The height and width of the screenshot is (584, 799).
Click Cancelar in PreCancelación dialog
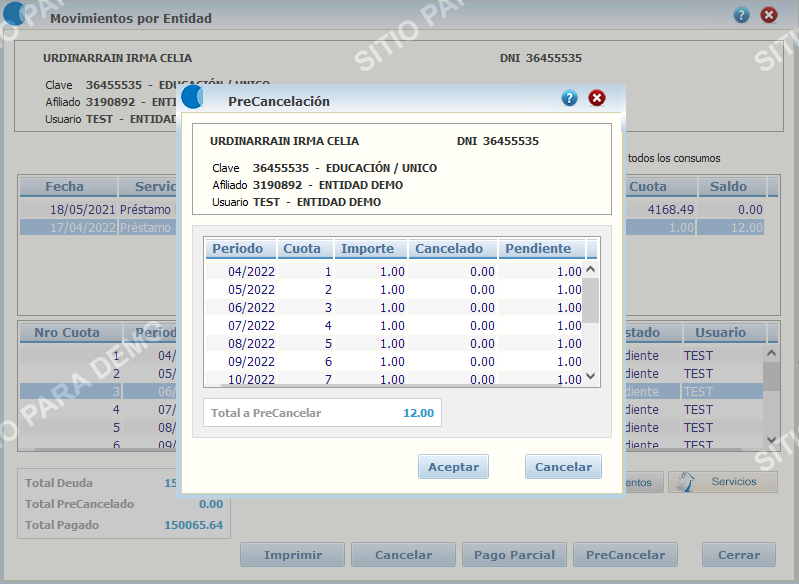(563, 467)
